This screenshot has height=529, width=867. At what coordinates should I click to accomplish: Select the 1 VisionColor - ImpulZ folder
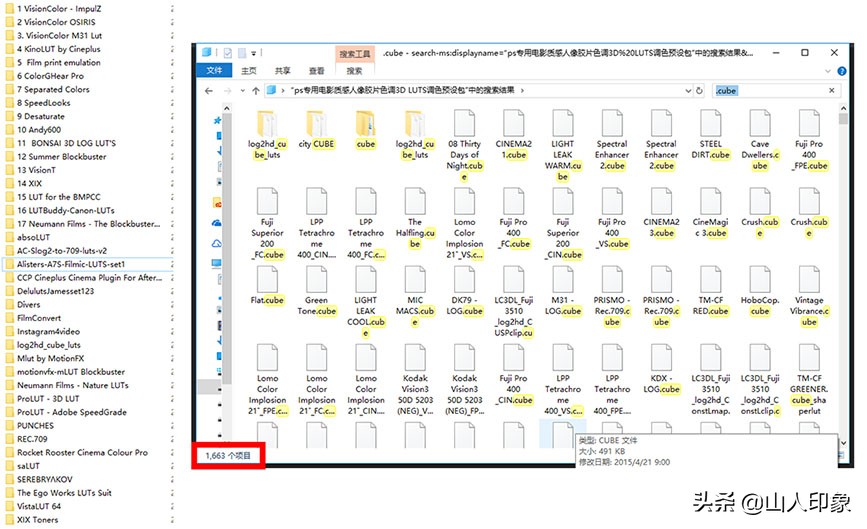53,9
